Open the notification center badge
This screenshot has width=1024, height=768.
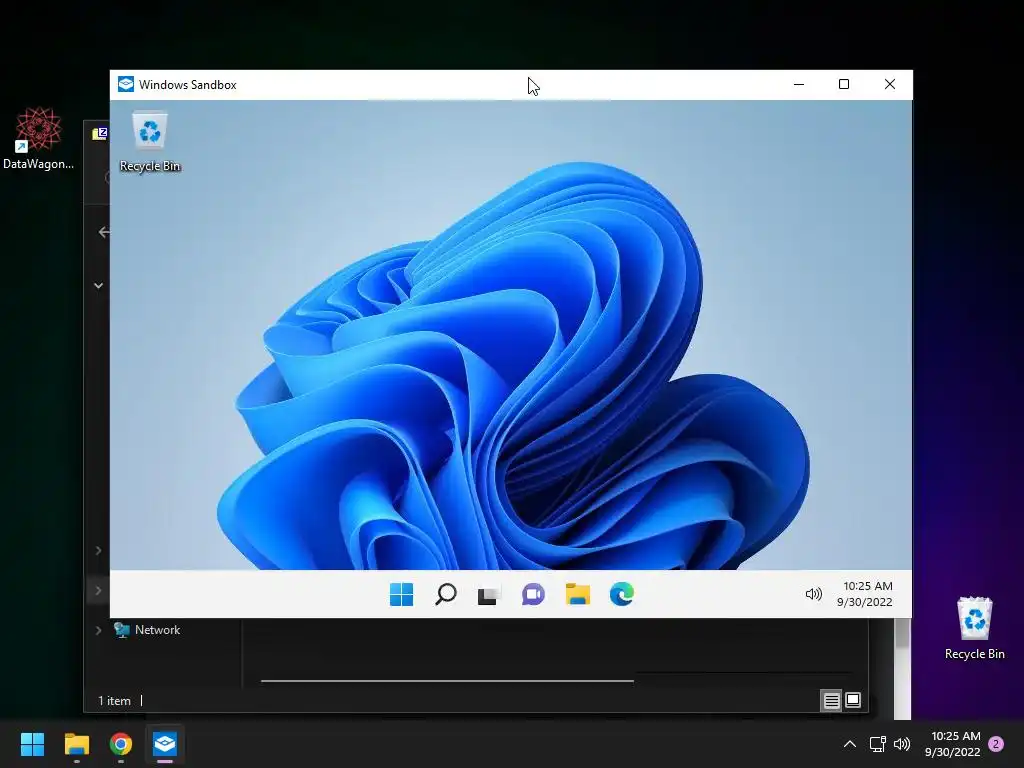[996, 744]
